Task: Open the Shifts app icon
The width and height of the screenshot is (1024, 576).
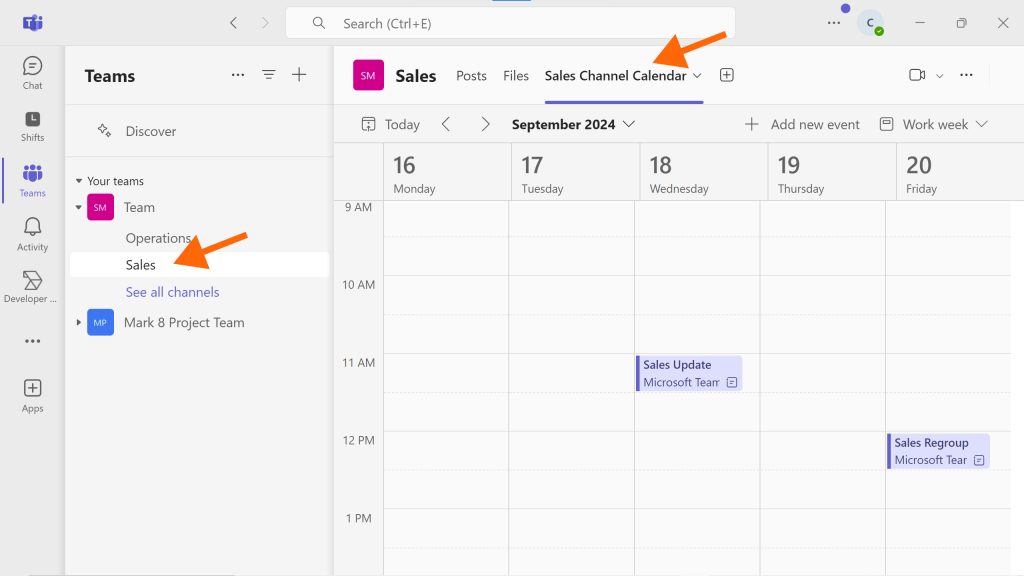Action: 32,126
